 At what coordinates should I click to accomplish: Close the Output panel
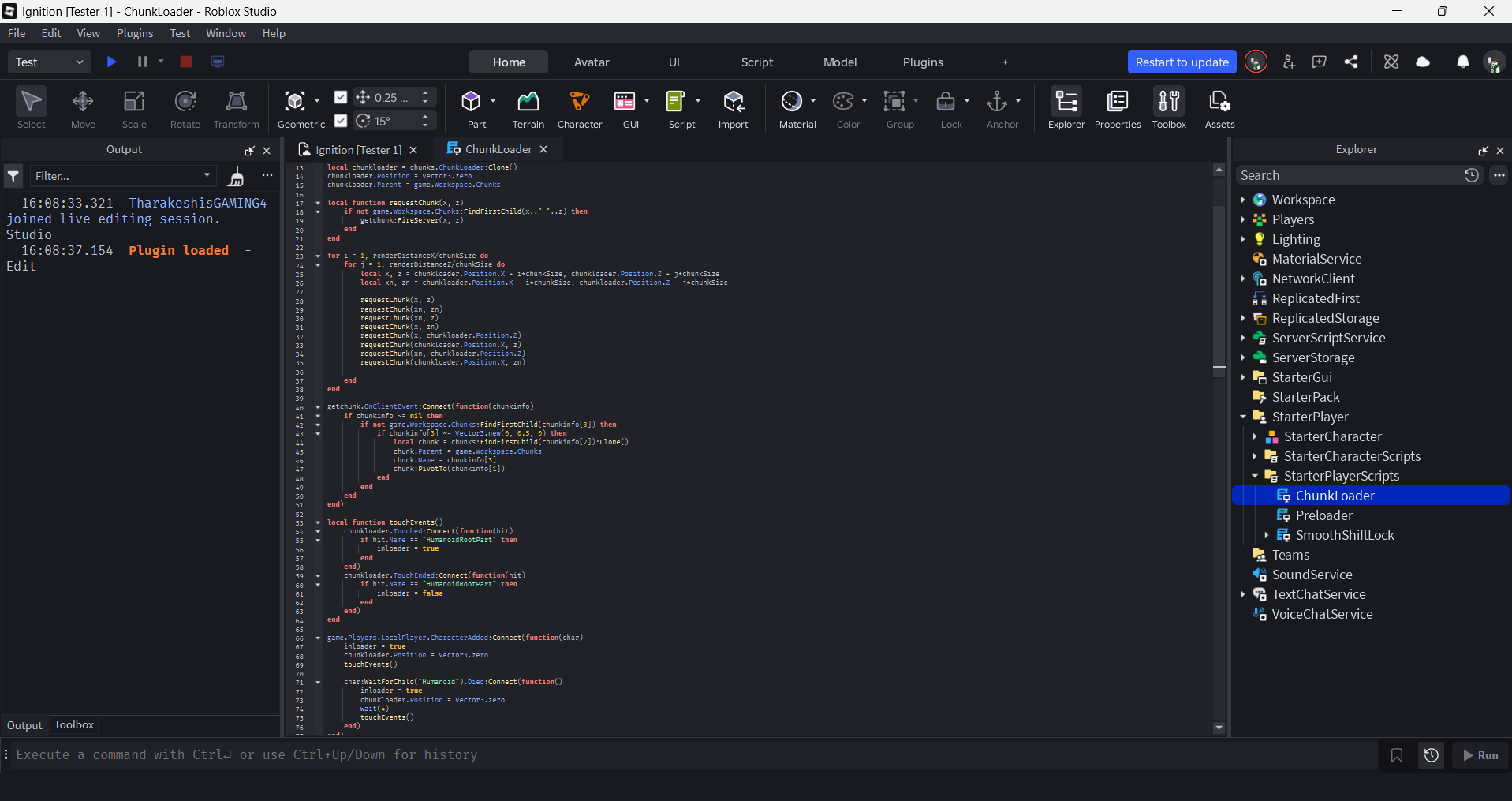(267, 150)
